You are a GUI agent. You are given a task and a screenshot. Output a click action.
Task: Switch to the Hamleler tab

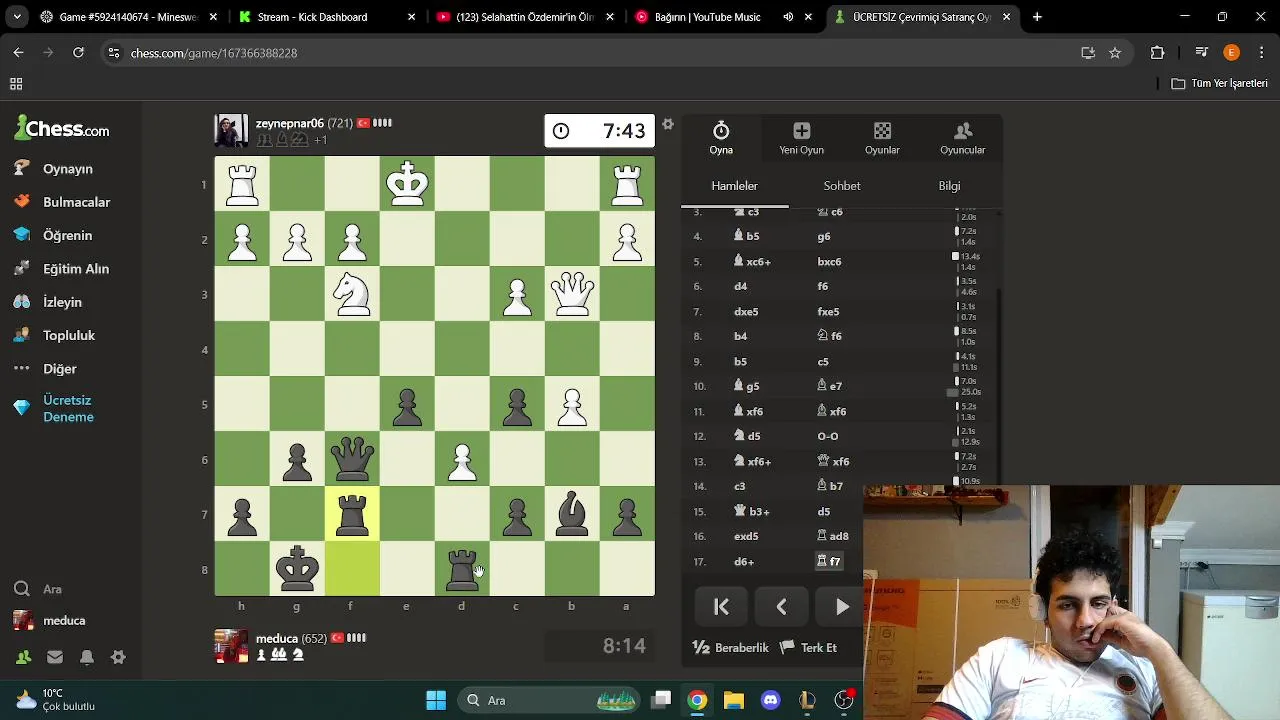pyautogui.click(x=734, y=186)
